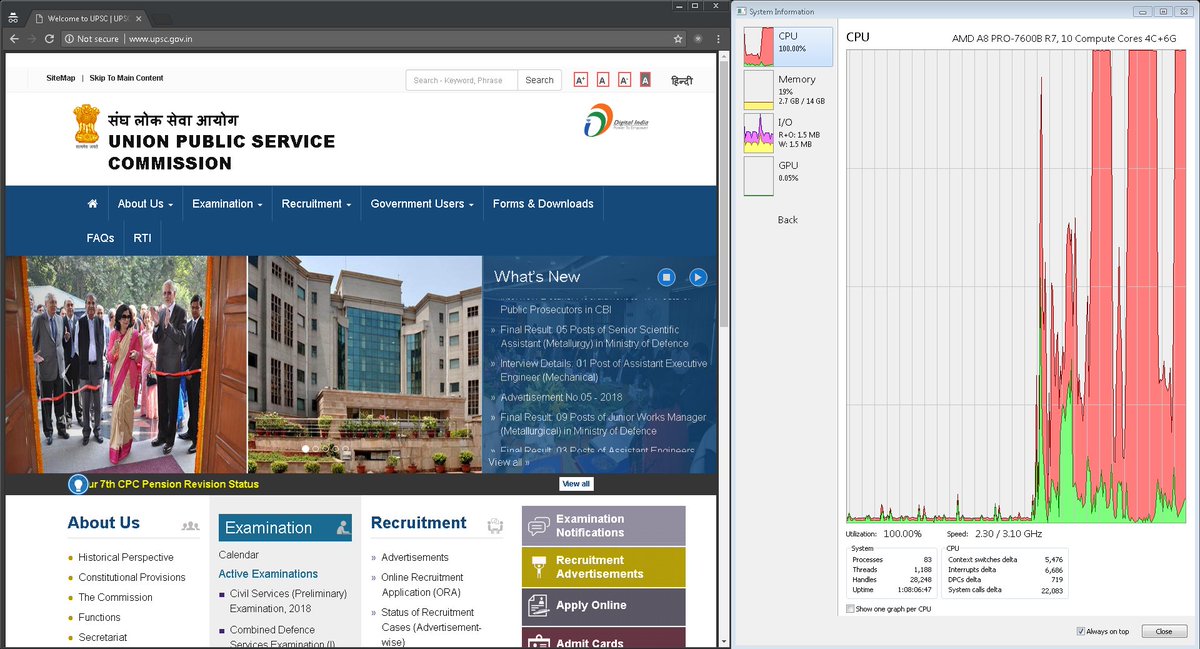This screenshot has width=1200, height=649.
Task: Click the About Us people icon
Action: (190, 525)
